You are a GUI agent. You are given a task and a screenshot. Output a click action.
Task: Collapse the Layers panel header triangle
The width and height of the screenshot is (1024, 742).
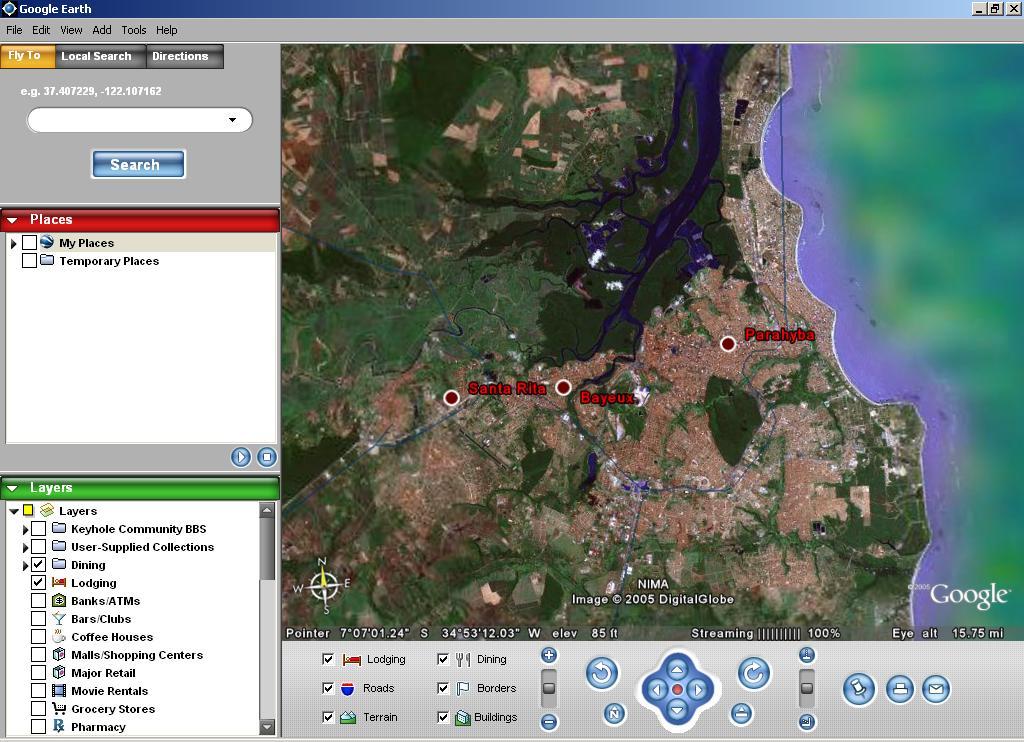pos(12,488)
